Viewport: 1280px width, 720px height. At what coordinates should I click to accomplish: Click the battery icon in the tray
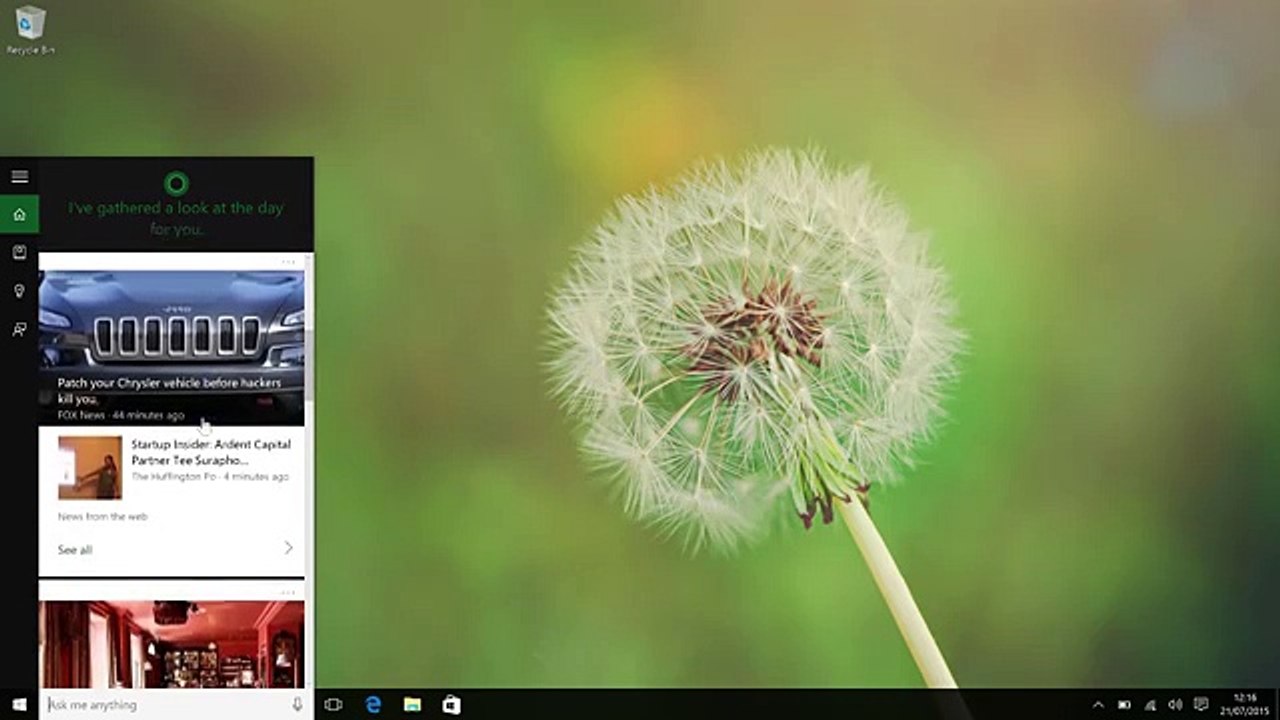click(1124, 704)
